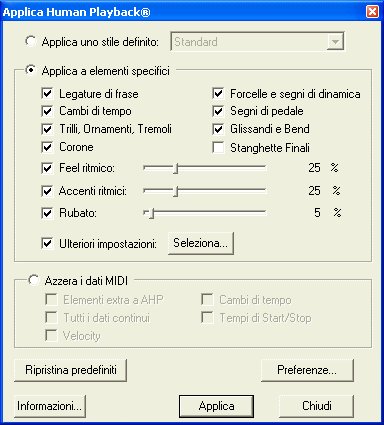
Task: Toggle "Forcelle e segni di dinamica"
Action: (218, 93)
